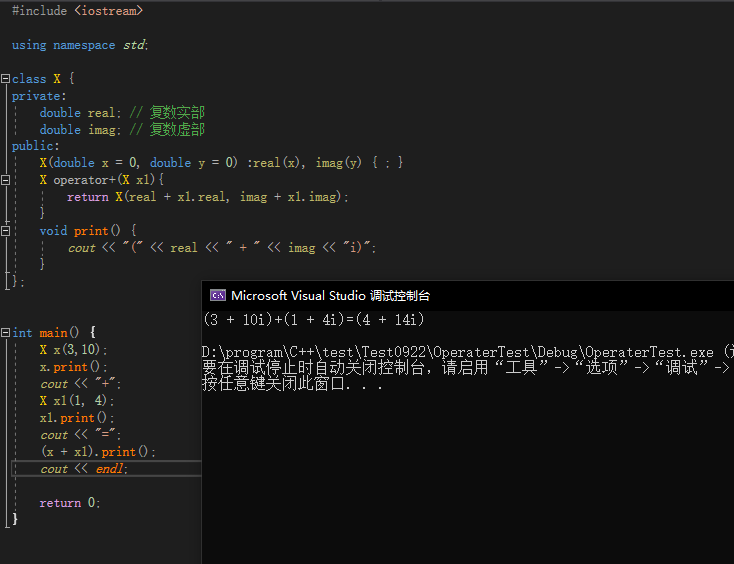
Task: Click the 'return 0;' statement
Action: click(x=70, y=503)
